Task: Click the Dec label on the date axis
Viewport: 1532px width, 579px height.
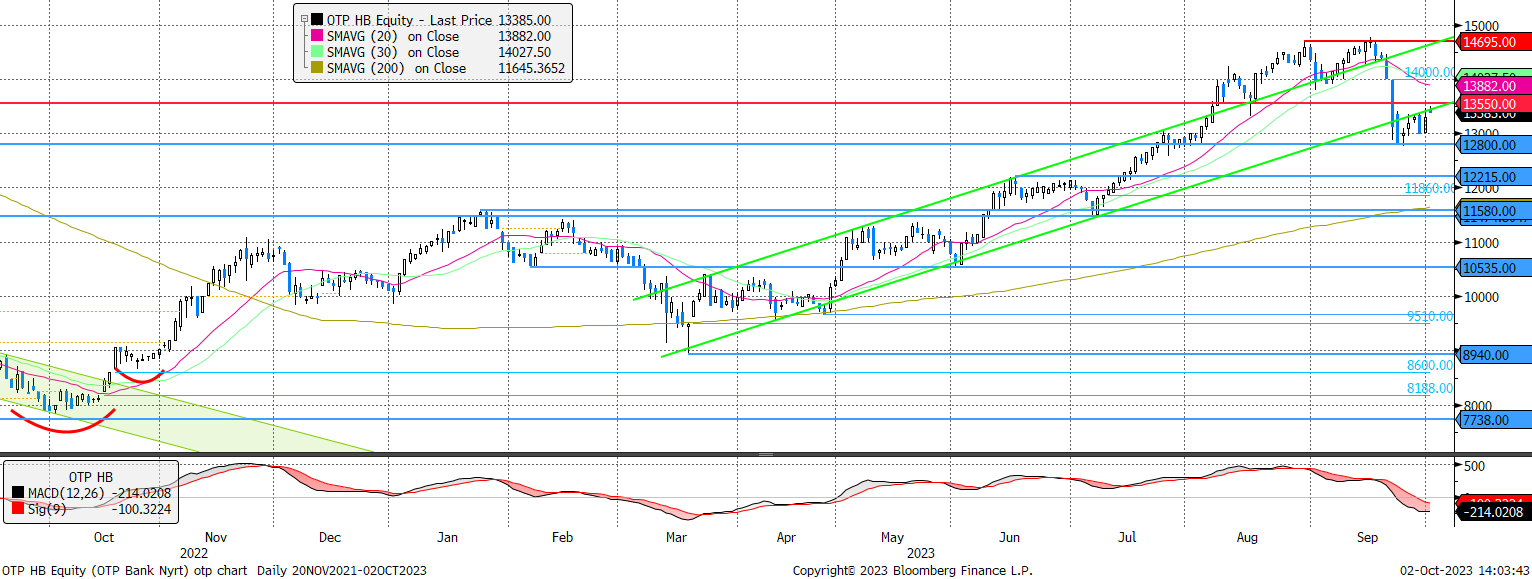Action: tap(330, 537)
